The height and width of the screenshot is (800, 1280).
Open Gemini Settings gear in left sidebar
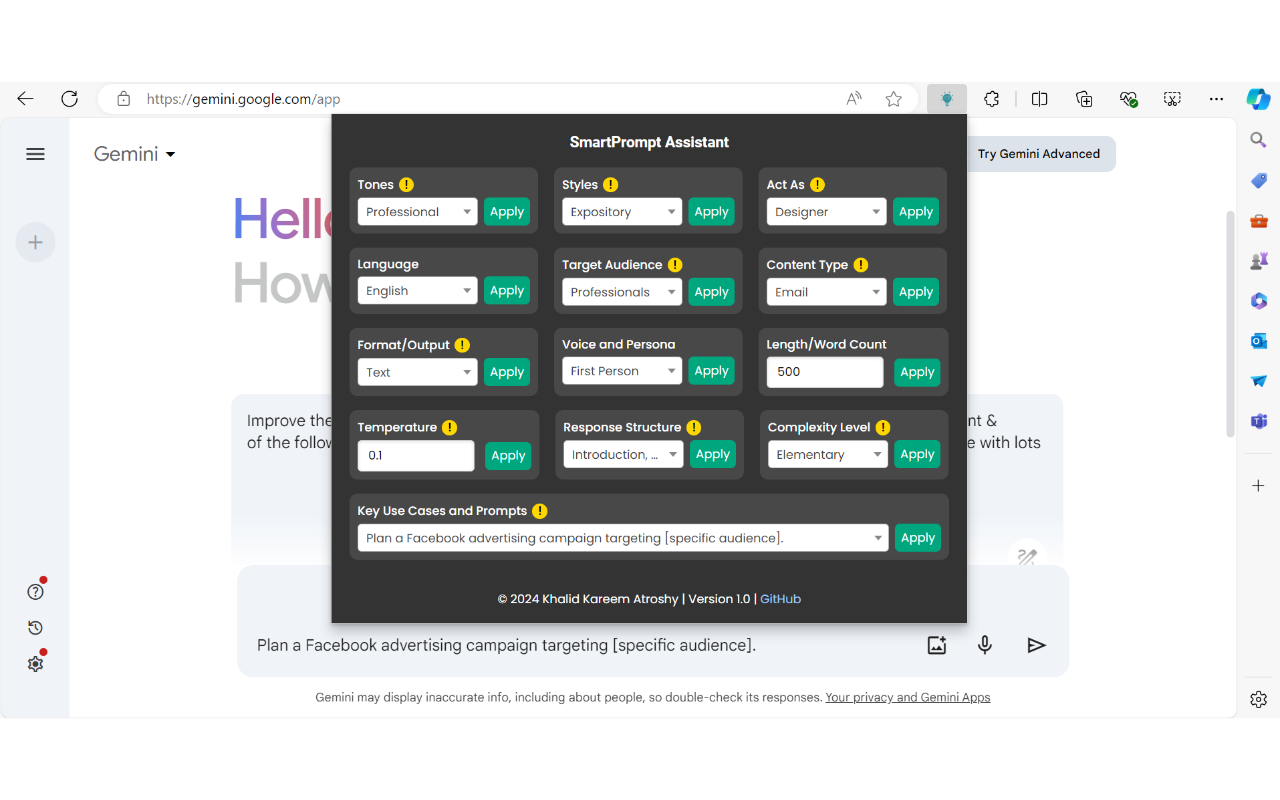click(x=35, y=664)
